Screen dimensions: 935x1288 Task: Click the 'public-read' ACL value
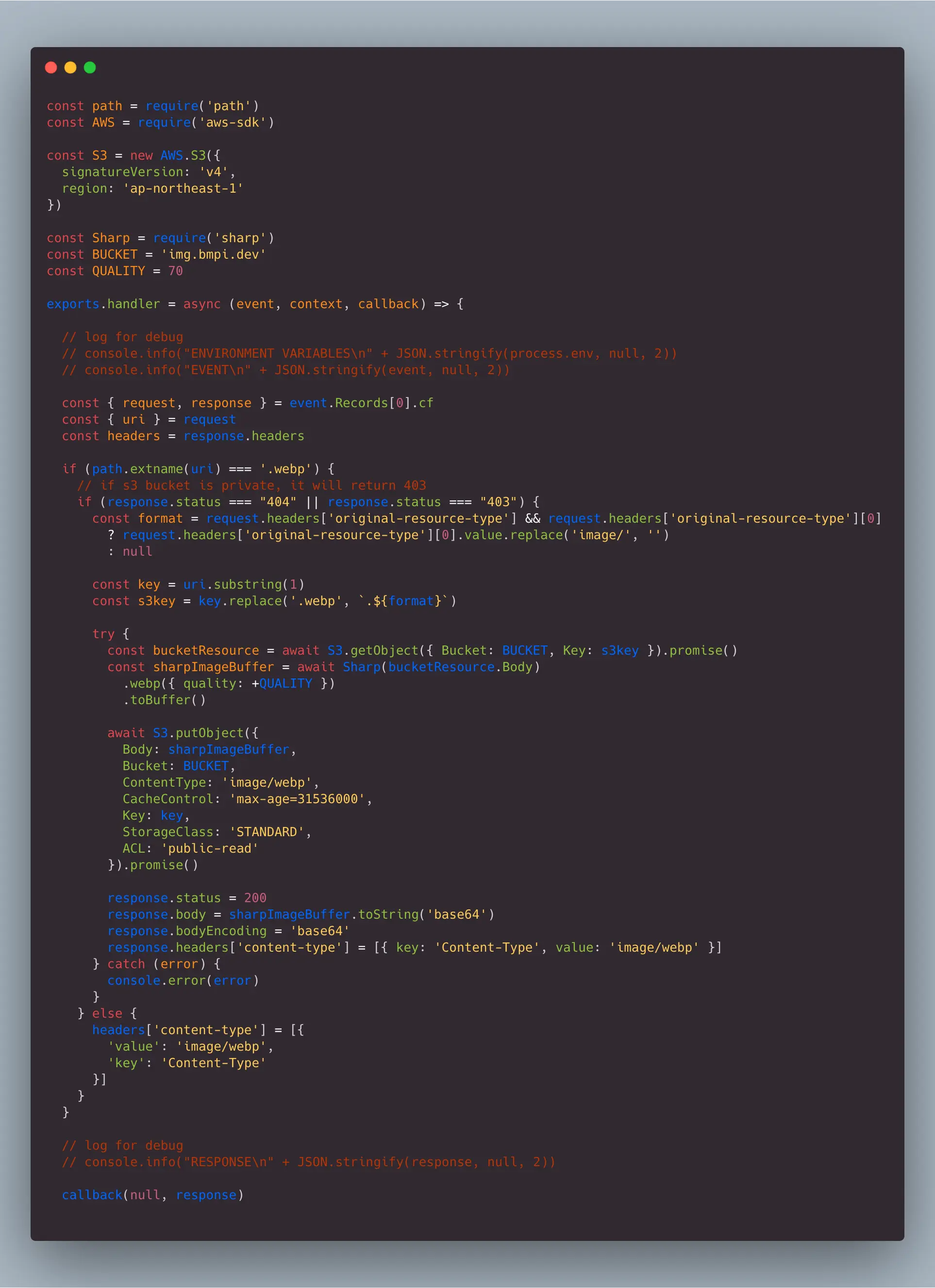point(210,848)
